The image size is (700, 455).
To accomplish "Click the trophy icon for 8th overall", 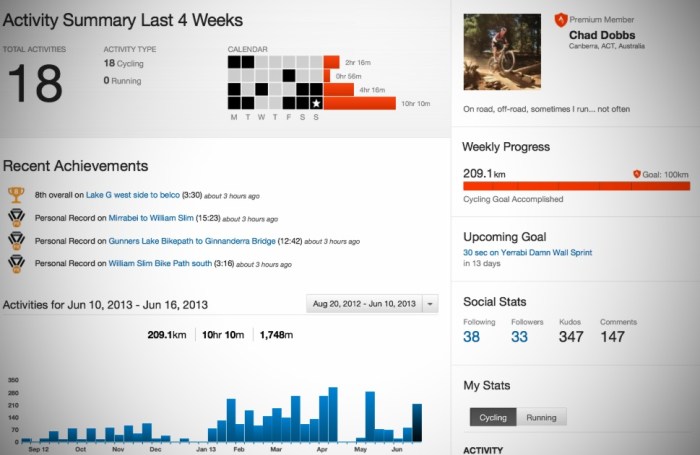I will coord(15,195).
